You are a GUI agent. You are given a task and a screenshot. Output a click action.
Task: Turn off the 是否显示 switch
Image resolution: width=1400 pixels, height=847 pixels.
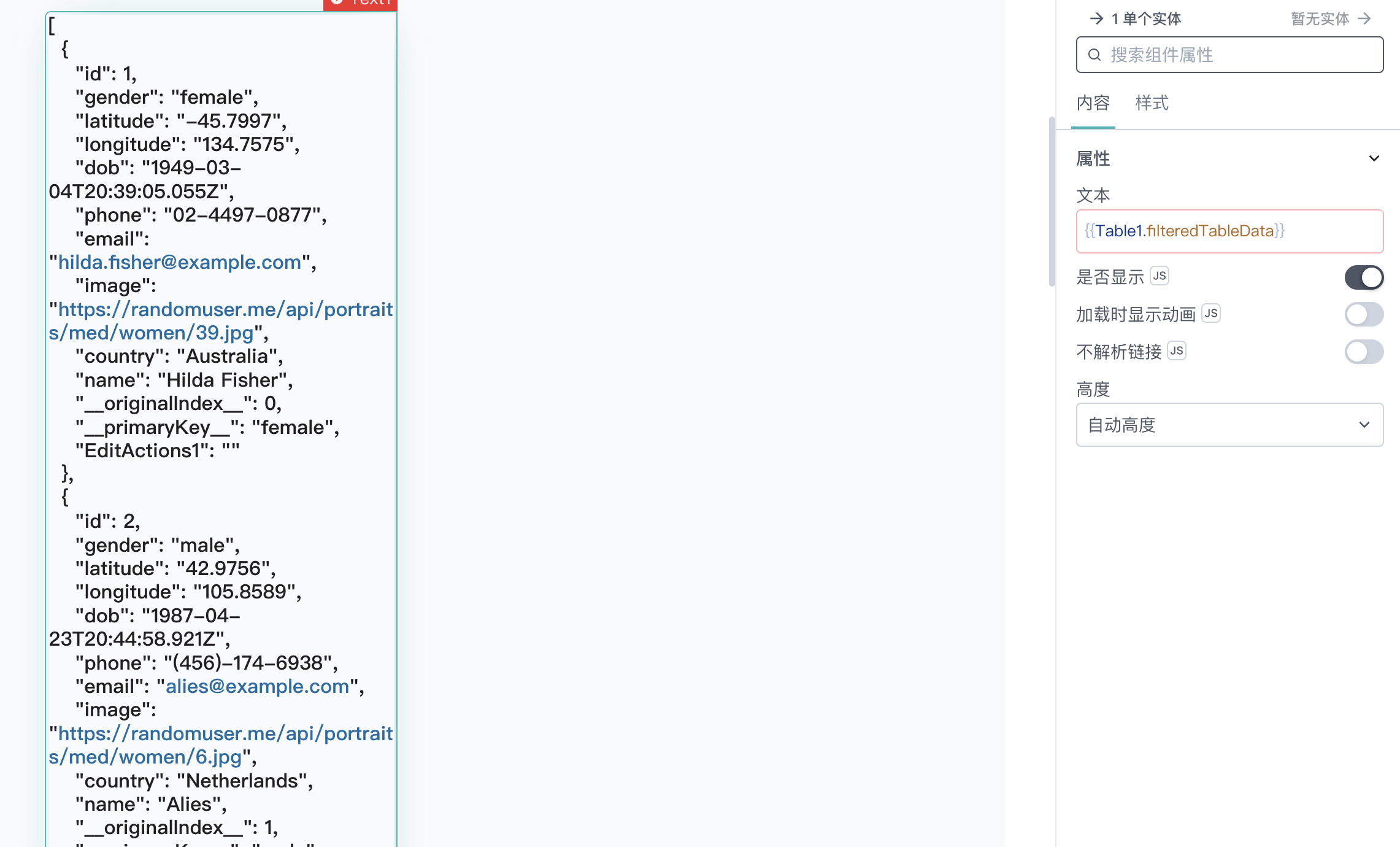click(x=1364, y=277)
